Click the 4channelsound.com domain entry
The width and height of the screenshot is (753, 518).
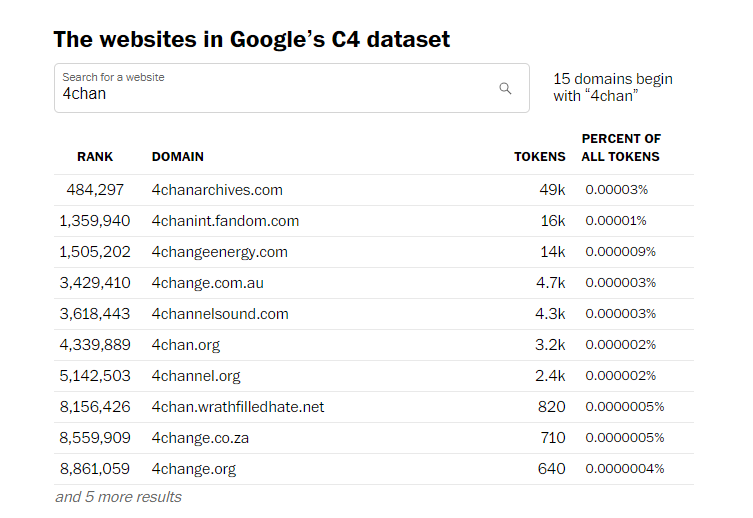(220, 314)
